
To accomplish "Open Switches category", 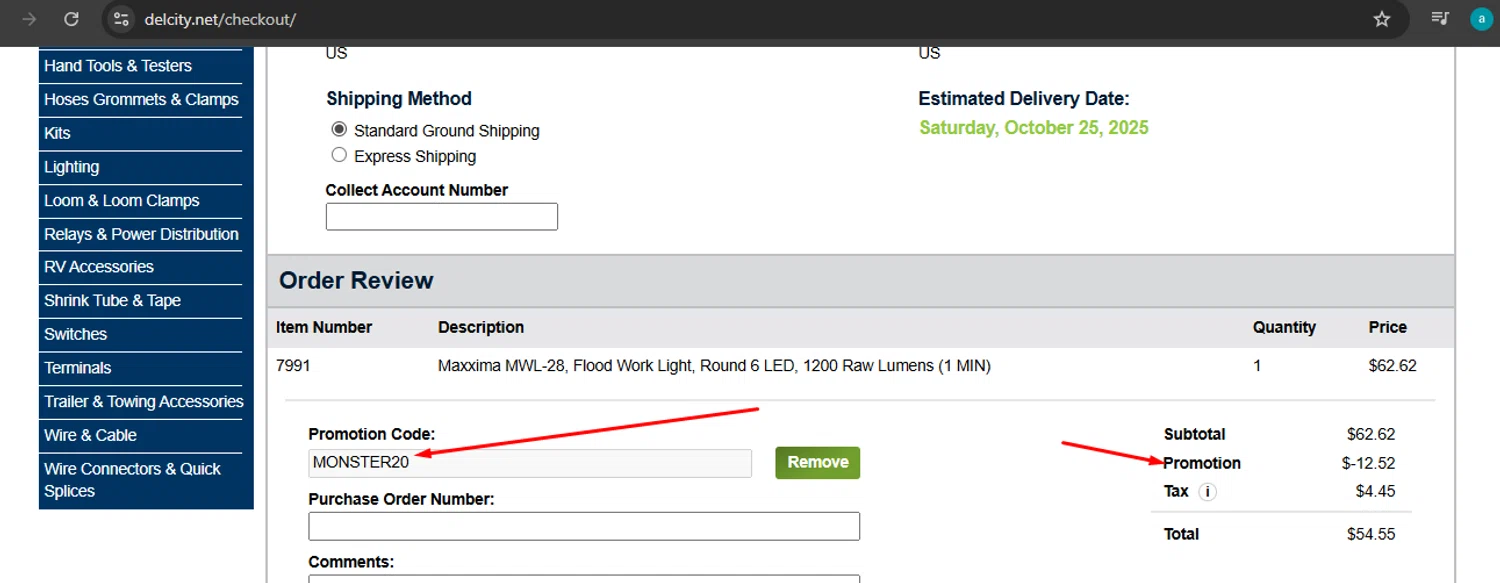I will (75, 334).
